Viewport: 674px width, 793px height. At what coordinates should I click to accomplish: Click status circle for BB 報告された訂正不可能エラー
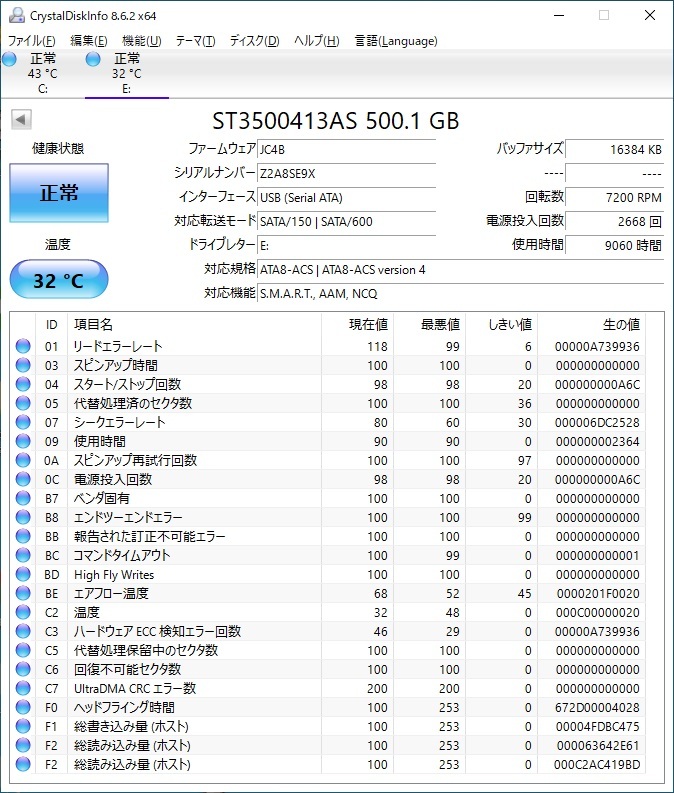click(x=23, y=536)
